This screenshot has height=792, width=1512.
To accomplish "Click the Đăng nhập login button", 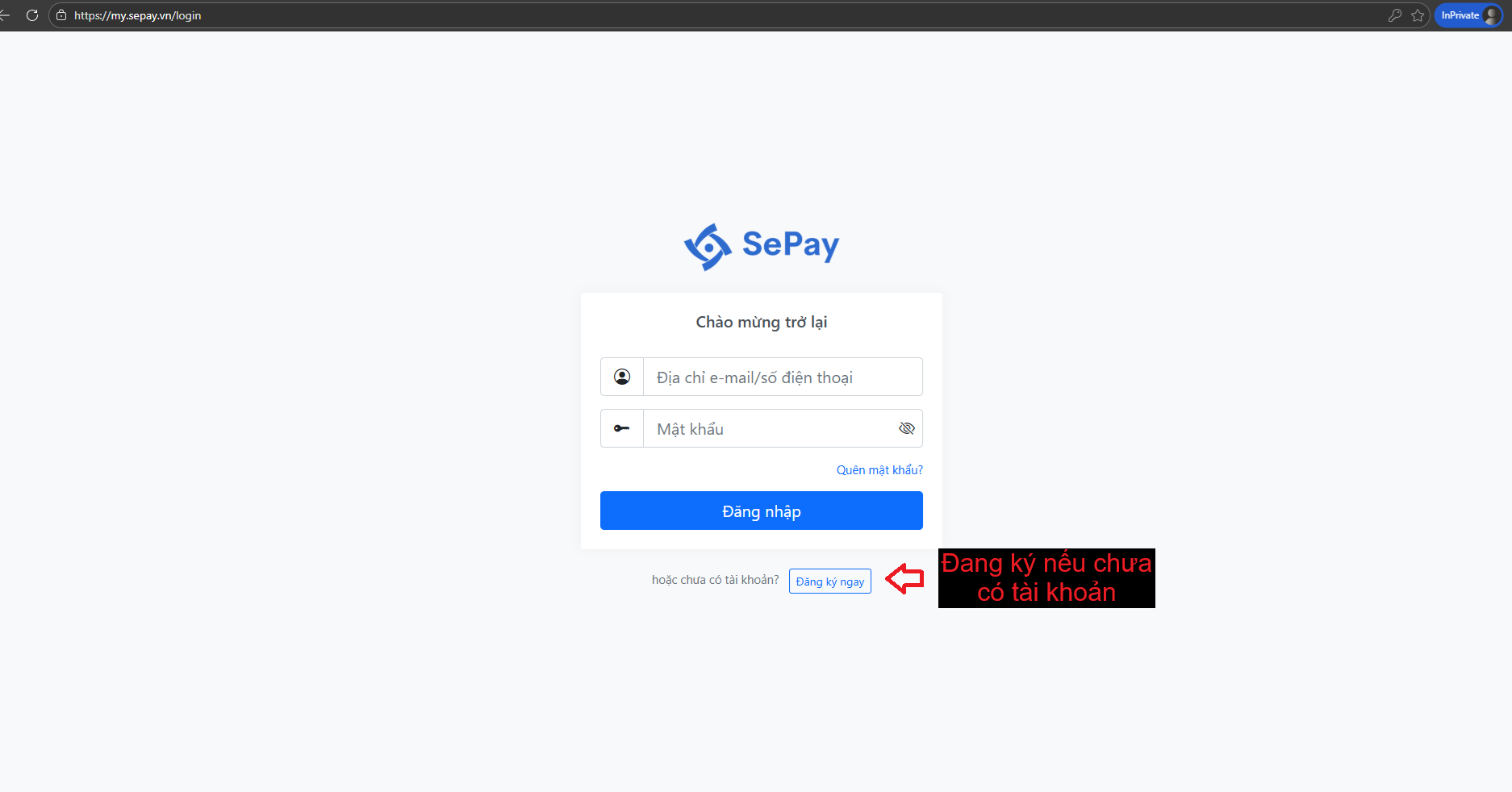I will (x=762, y=511).
